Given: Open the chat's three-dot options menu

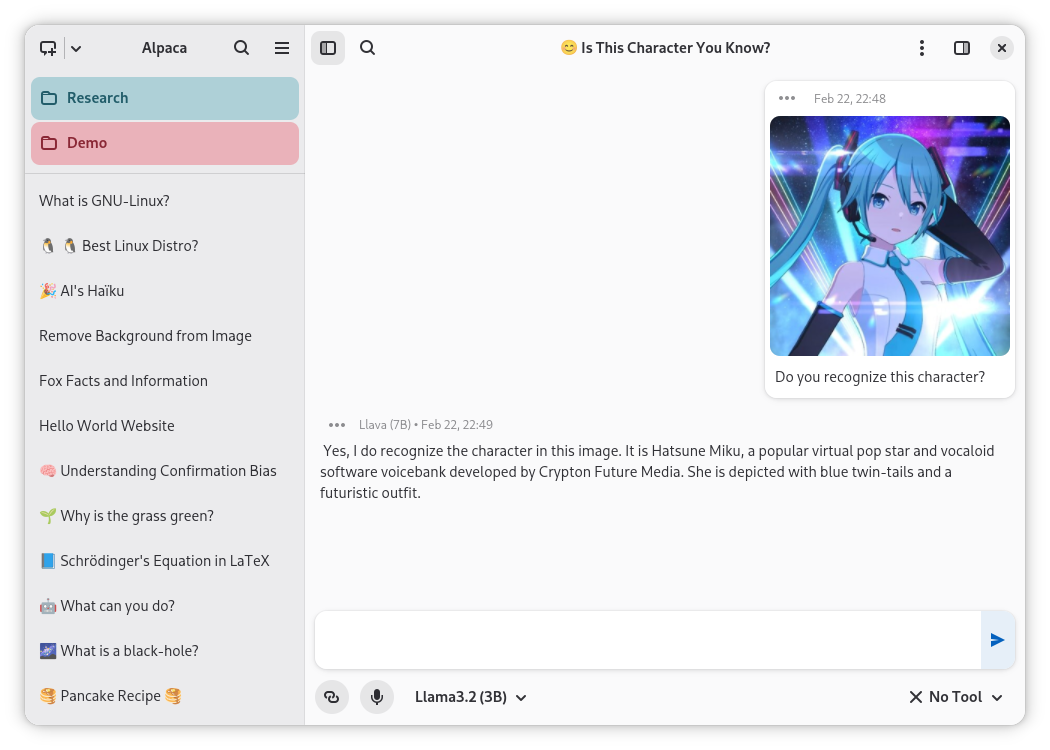Looking at the screenshot, I should [x=922, y=48].
